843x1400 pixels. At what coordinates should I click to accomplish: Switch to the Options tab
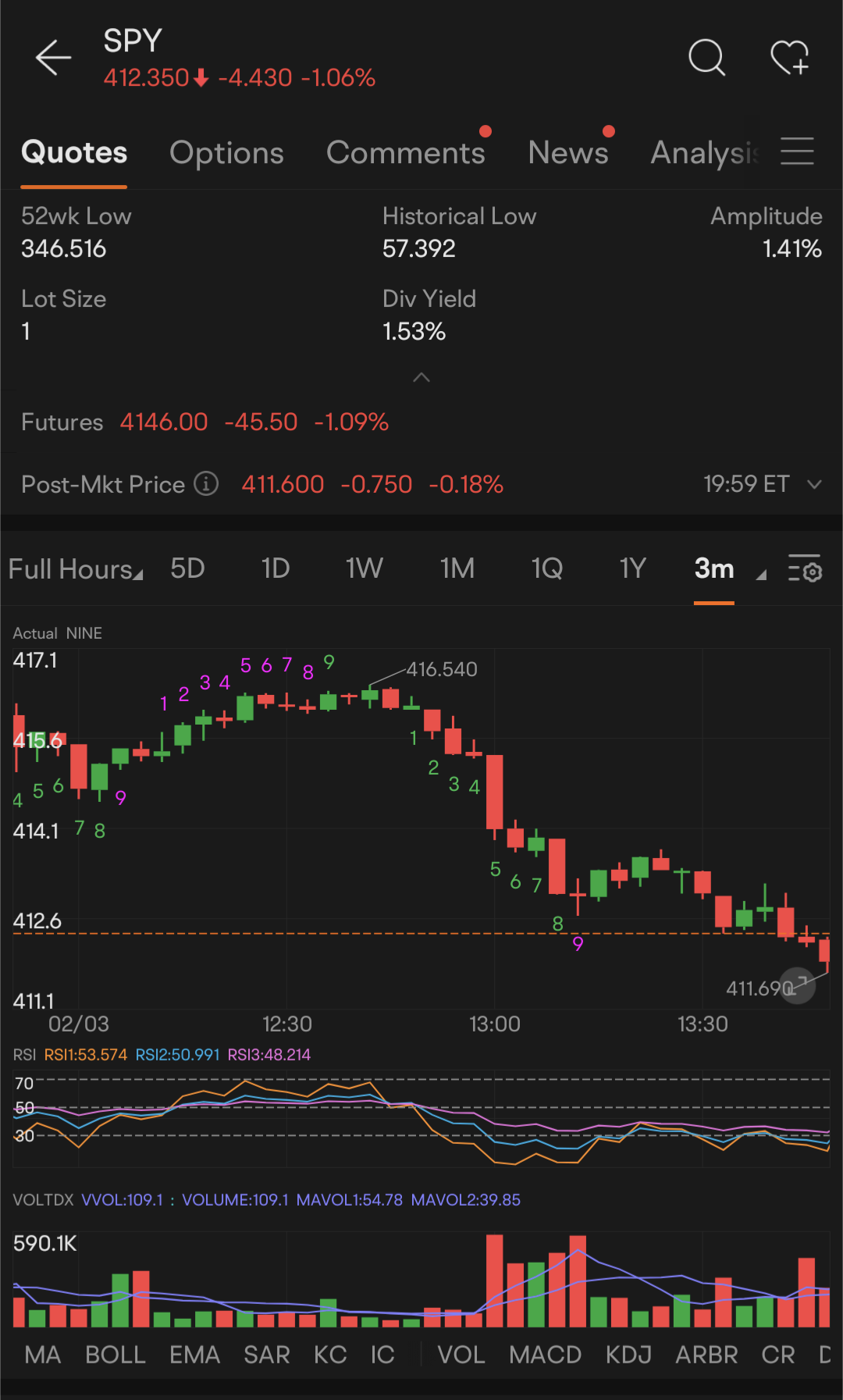226,153
